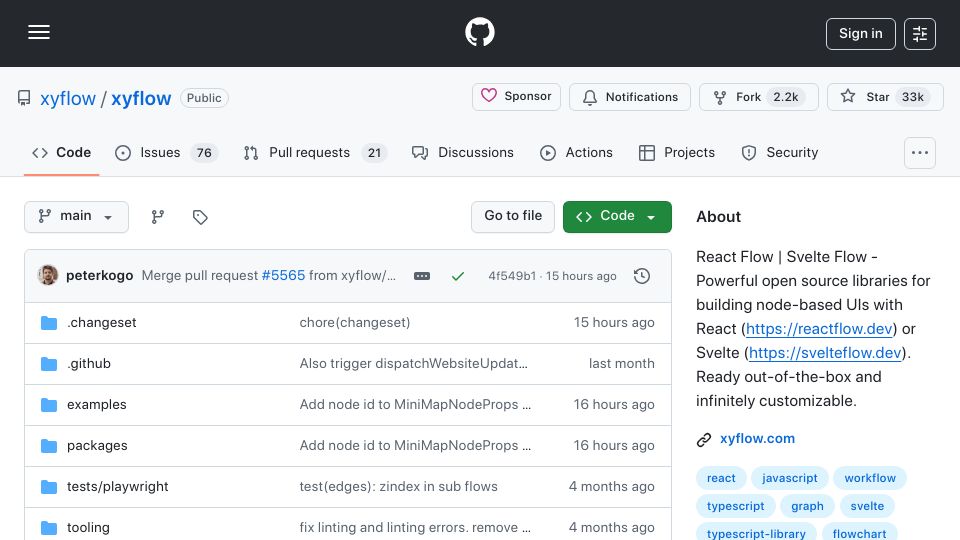This screenshot has height=540, width=960.
Task: Open examples row 'Add node id' commit
Action: pos(415,405)
